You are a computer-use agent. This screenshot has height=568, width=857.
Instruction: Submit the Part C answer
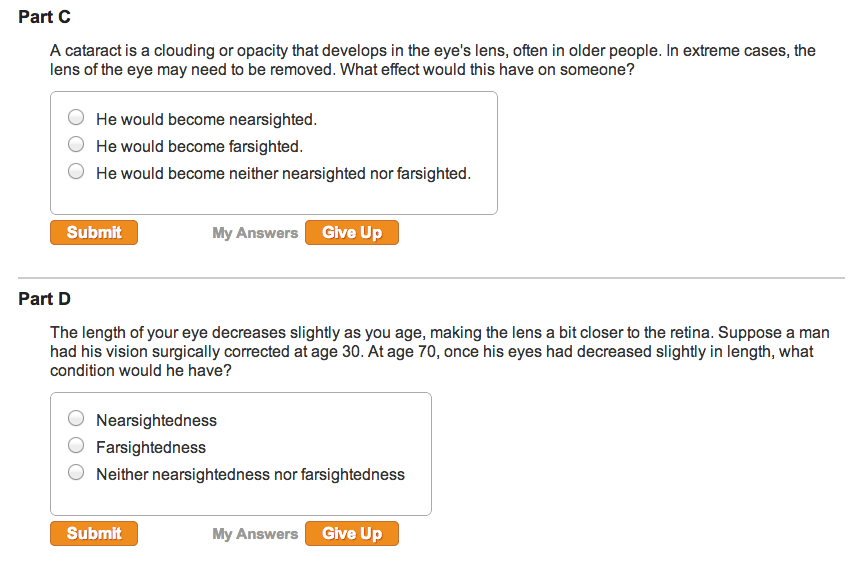tap(94, 233)
